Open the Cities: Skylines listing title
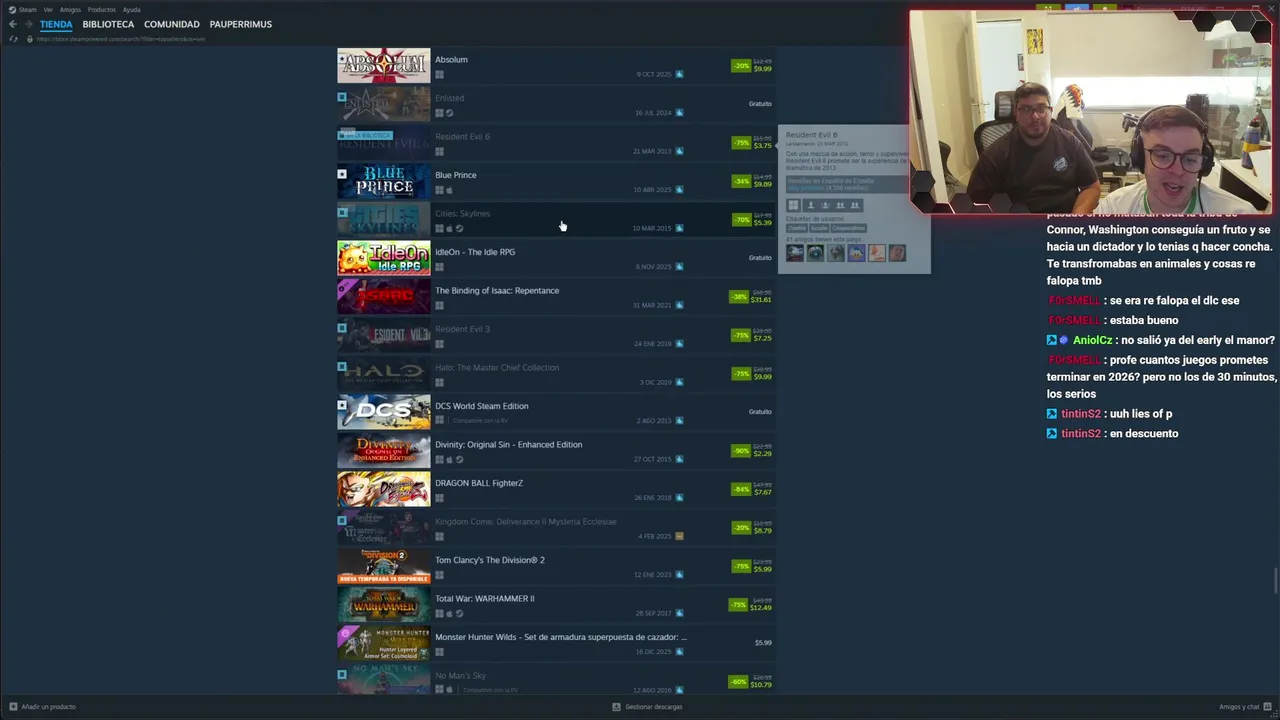The image size is (1280, 720). (462, 214)
